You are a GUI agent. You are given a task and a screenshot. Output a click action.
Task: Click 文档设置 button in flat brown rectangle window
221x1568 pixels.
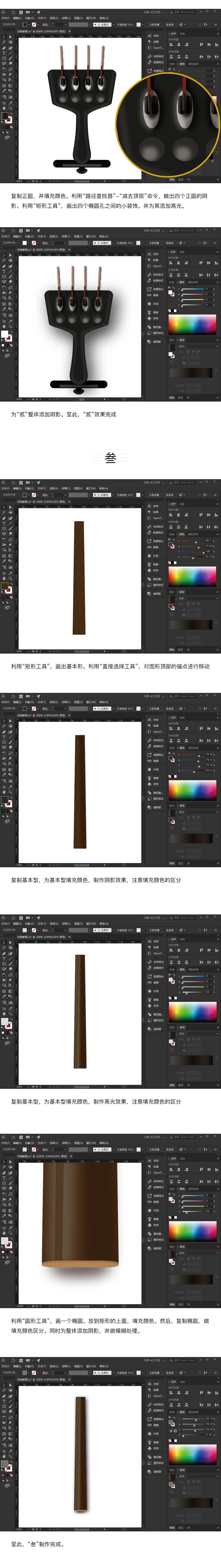click(x=154, y=495)
